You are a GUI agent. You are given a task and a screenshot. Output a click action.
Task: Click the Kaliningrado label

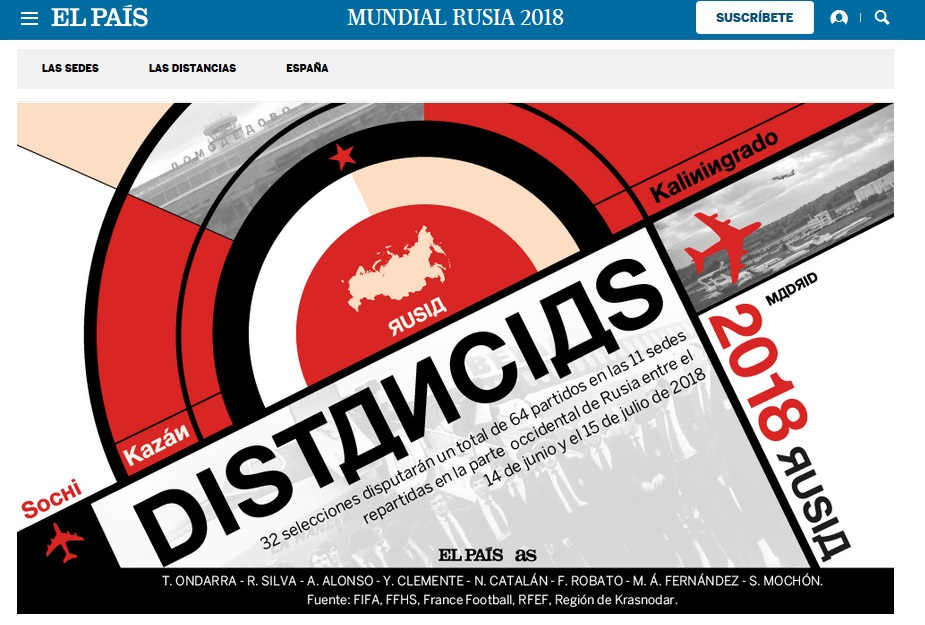click(714, 166)
